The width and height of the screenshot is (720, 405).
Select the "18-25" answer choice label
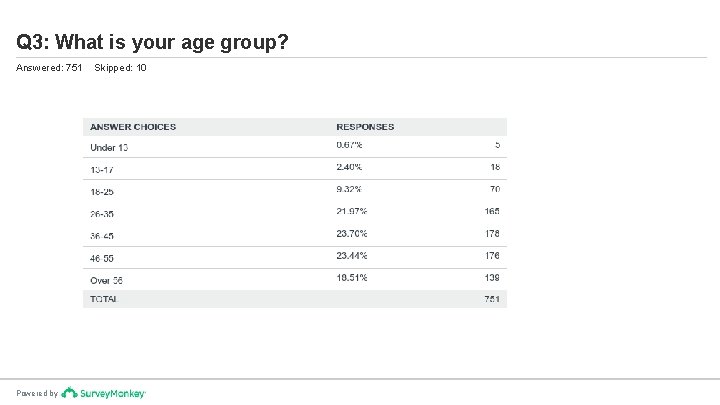103,190
